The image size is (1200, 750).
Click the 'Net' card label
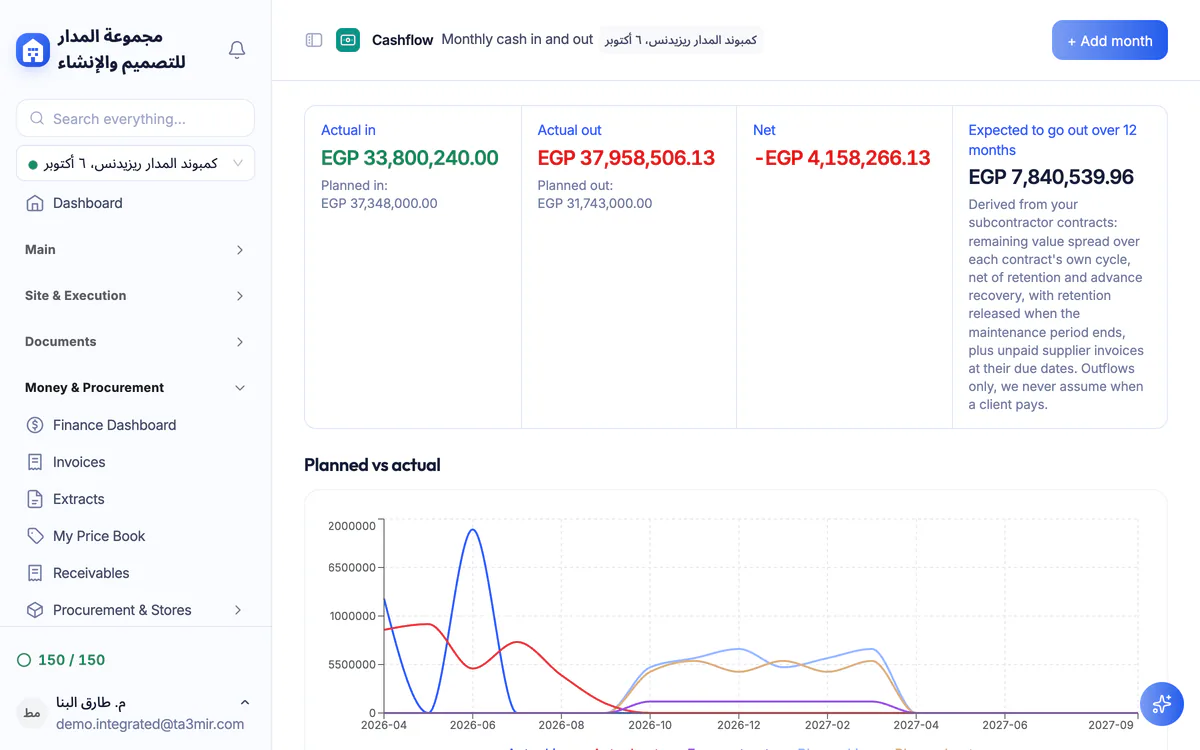(764, 130)
